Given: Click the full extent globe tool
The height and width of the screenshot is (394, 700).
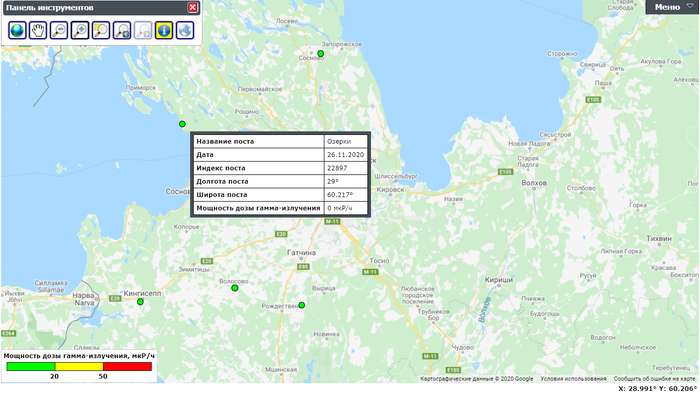Looking at the screenshot, I should pyautogui.click(x=17, y=30).
